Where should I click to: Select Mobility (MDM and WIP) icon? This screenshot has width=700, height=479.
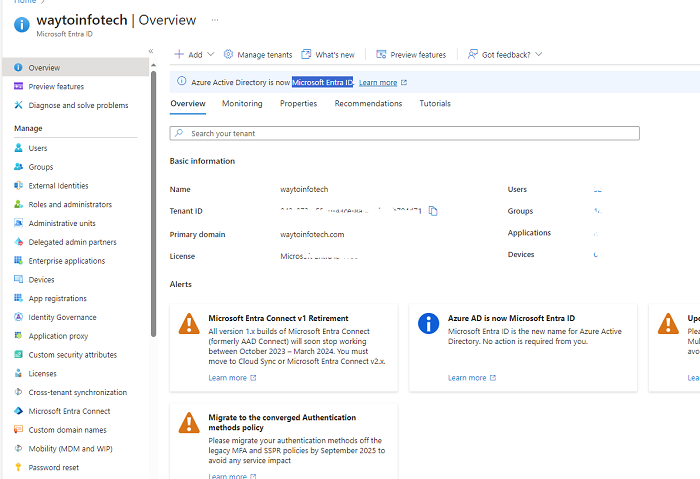pos(18,448)
